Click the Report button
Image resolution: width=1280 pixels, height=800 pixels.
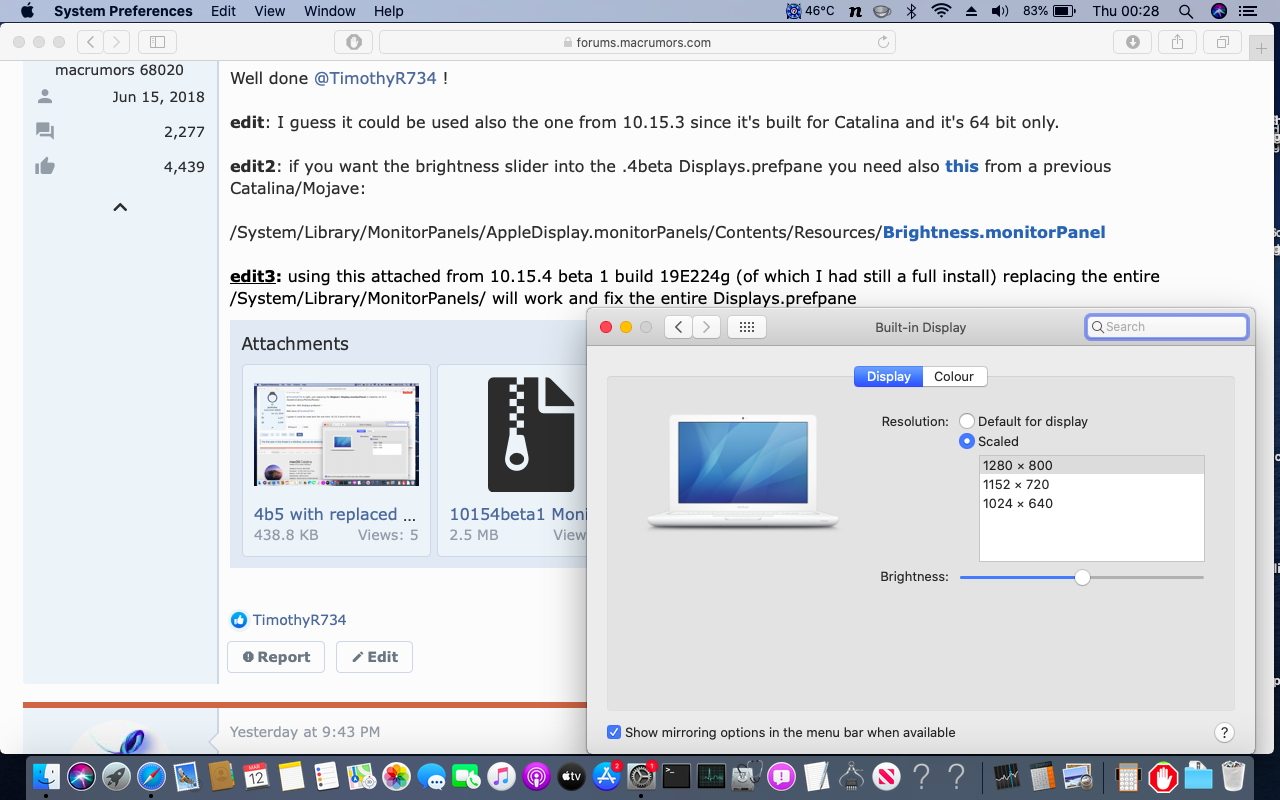(x=276, y=657)
